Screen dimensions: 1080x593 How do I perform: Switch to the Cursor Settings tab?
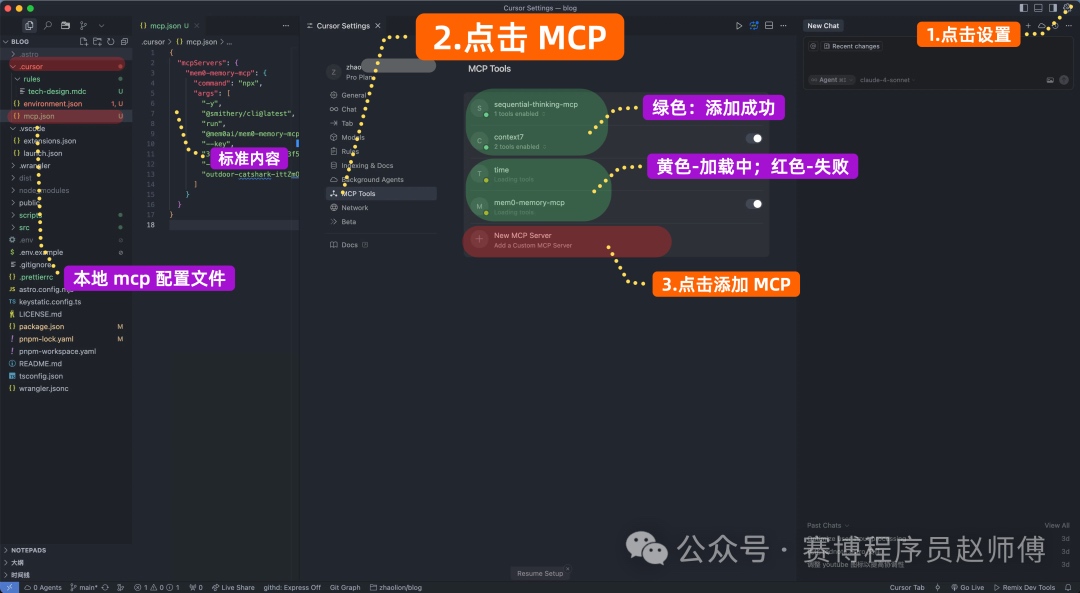[343, 25]
